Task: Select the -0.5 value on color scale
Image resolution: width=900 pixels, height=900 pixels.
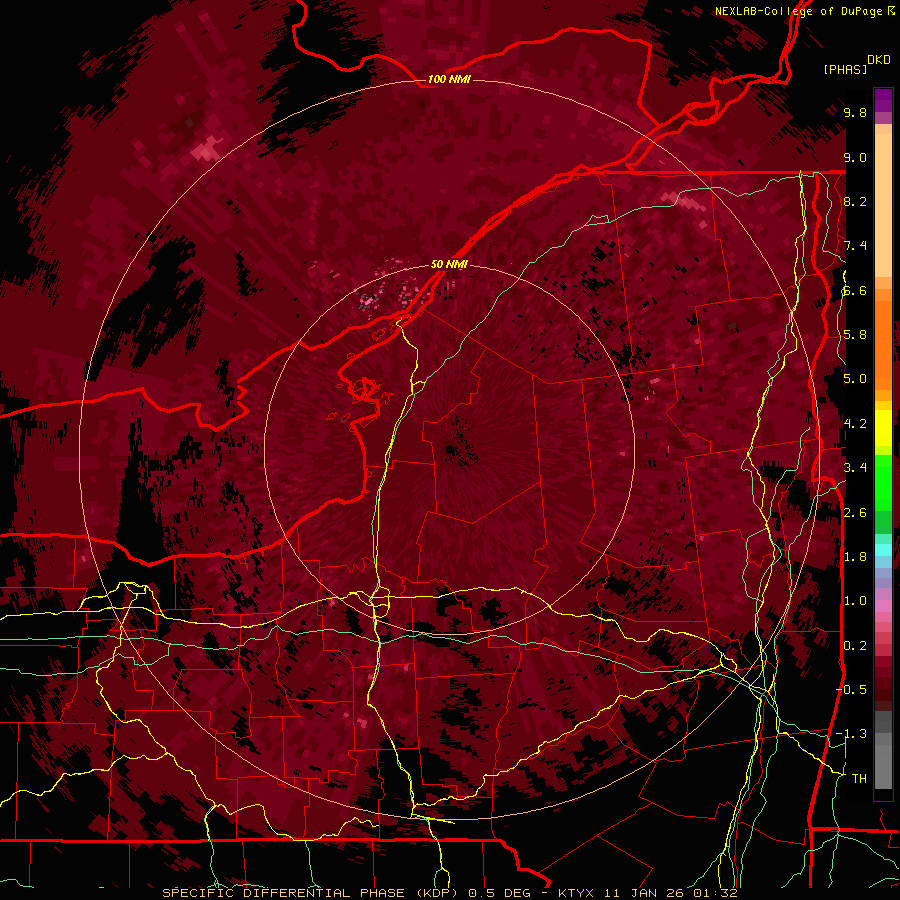Action: tap(851, 690)
